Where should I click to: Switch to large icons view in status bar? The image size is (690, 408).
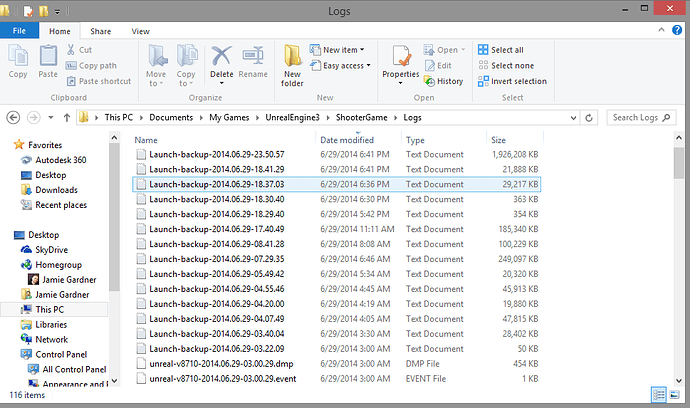coord(675,396)
